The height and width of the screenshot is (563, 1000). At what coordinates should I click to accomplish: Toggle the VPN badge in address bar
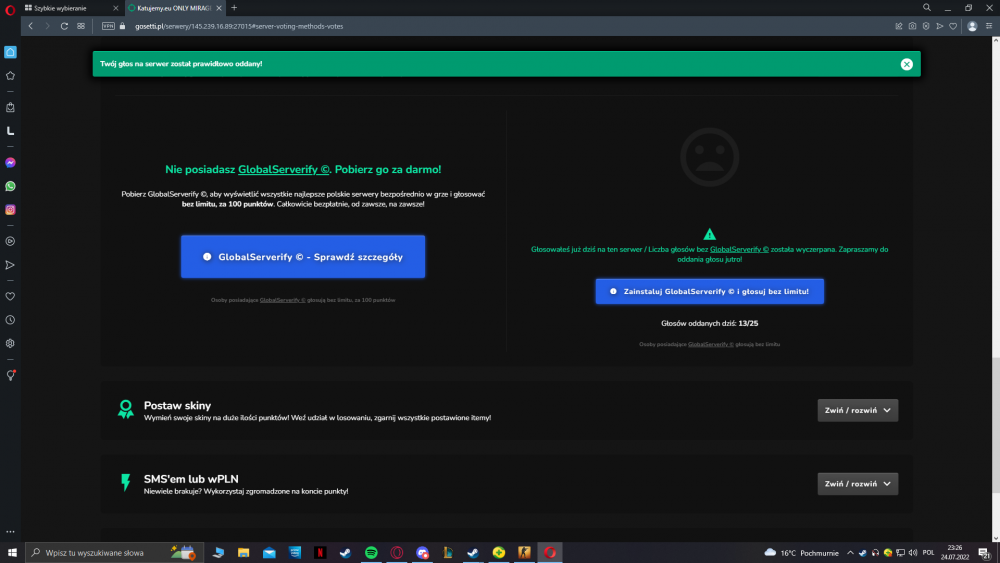[108, 26]
